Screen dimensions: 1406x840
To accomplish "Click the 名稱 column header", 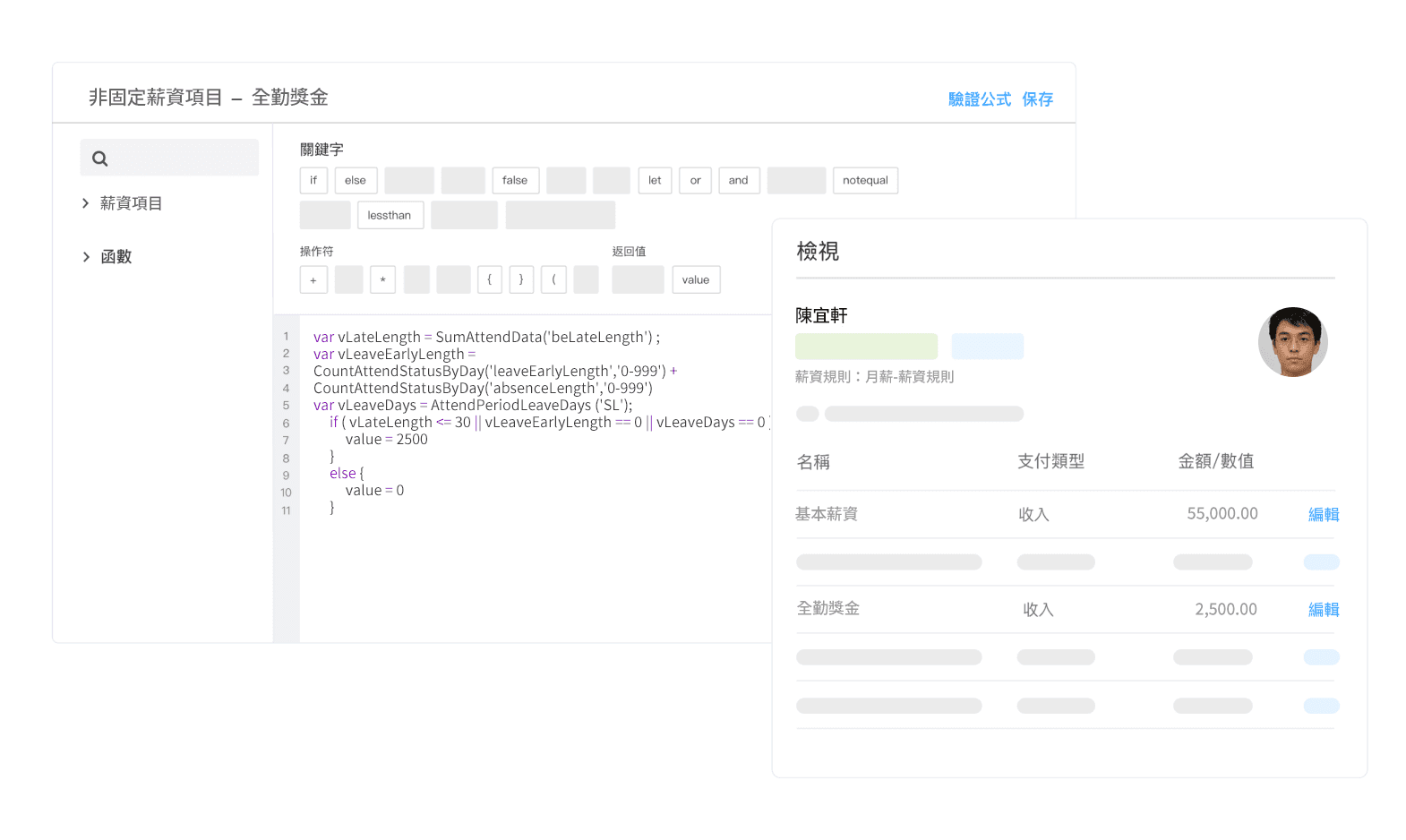I will pos(813,462).
